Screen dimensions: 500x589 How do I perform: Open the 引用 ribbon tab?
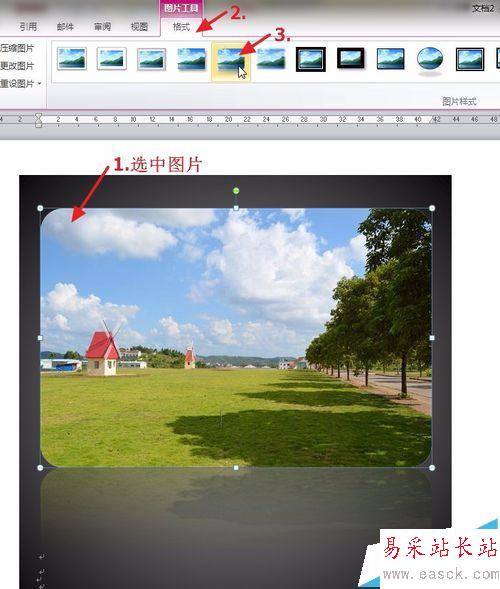point(28,27)
